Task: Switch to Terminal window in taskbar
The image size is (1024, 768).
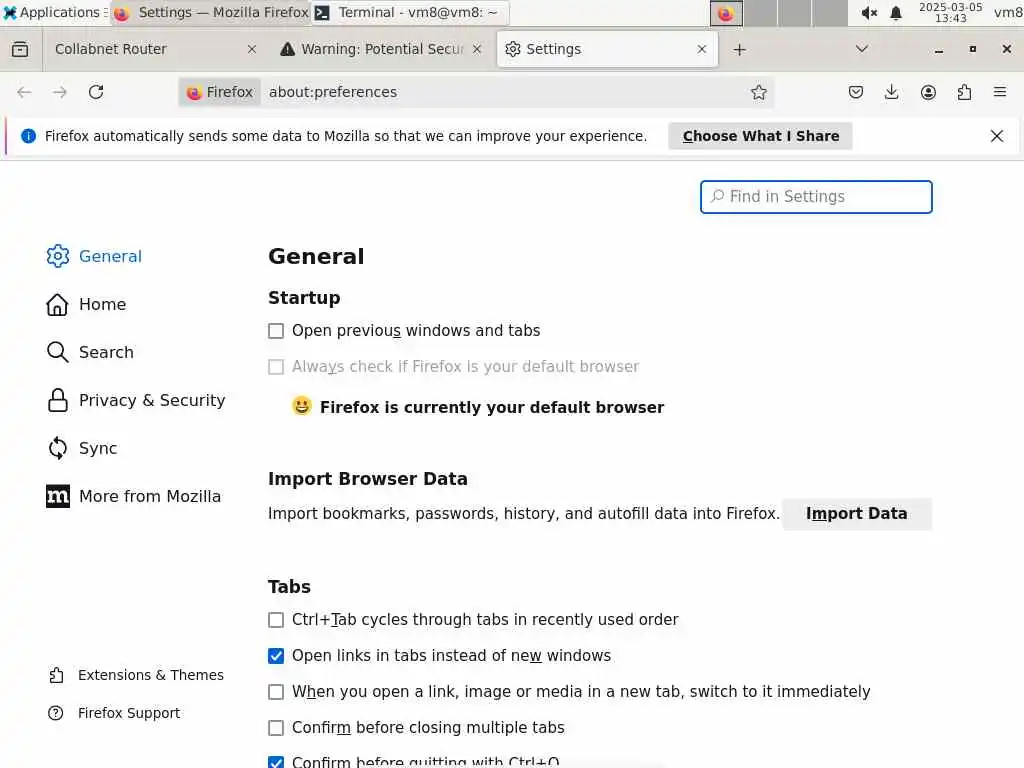Action: (x=409, y=12)
